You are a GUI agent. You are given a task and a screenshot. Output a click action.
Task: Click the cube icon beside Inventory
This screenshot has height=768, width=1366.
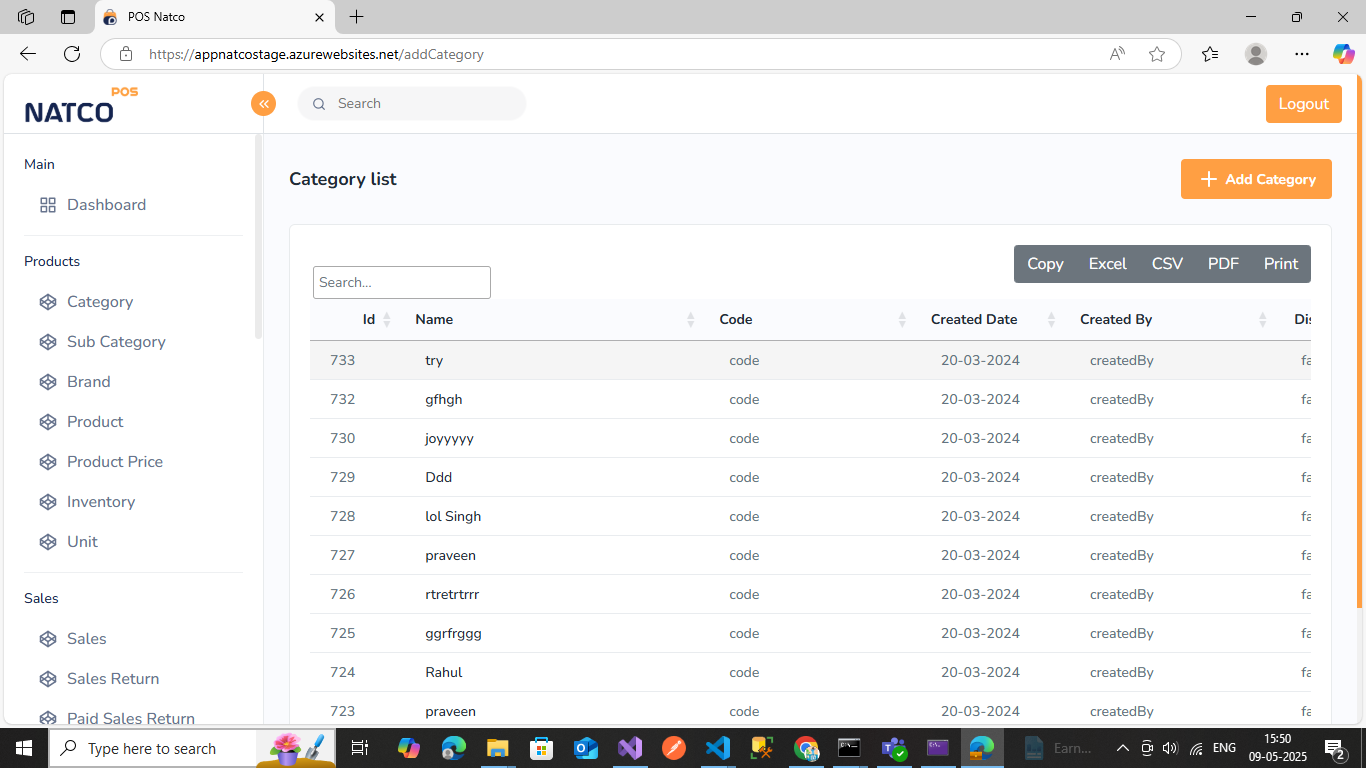tap(47, 502)
